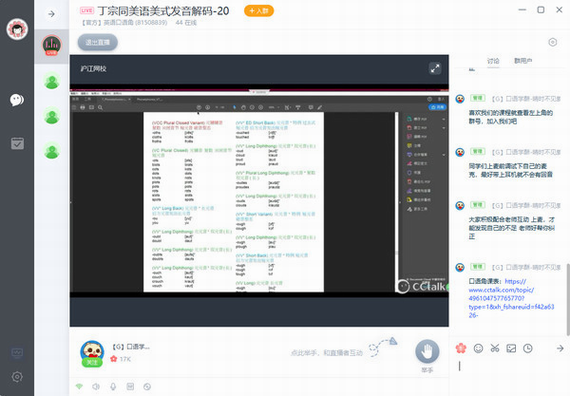
Task: Switch to the 讨论 tab
Action: click(493, 61)
